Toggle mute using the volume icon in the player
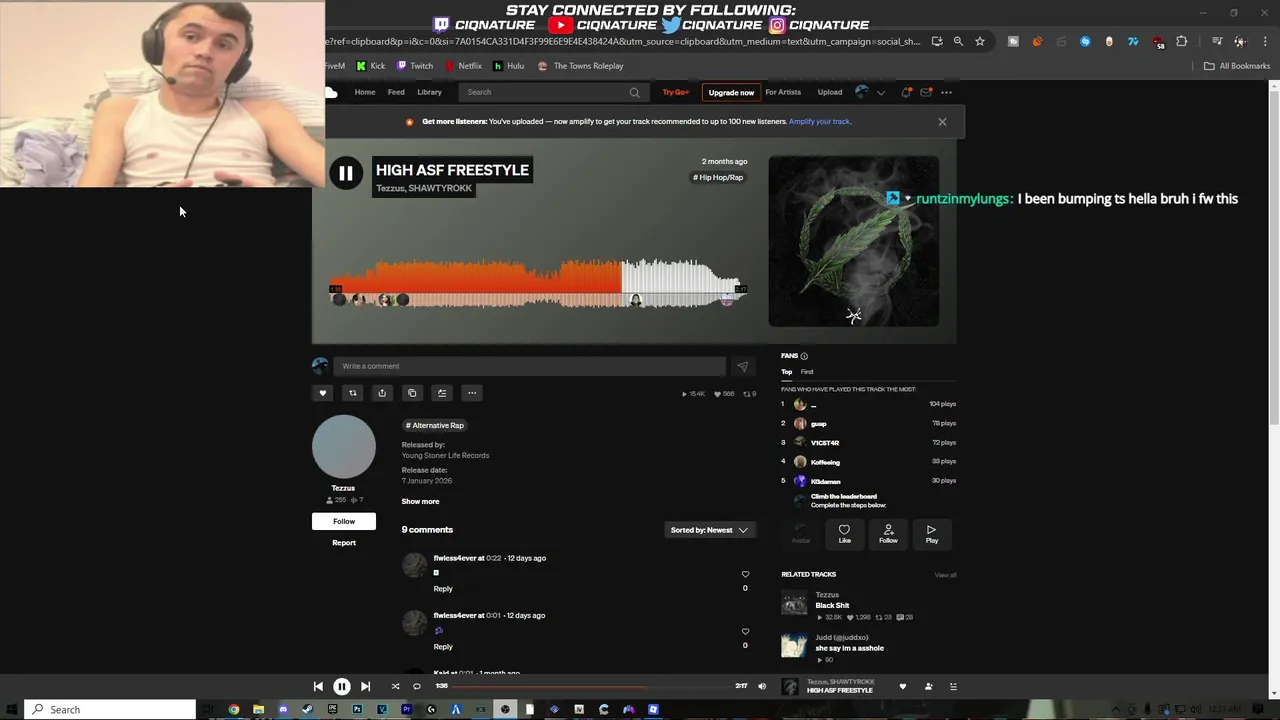This screenshot has width=1280, height=720. [x=762, y=686]
